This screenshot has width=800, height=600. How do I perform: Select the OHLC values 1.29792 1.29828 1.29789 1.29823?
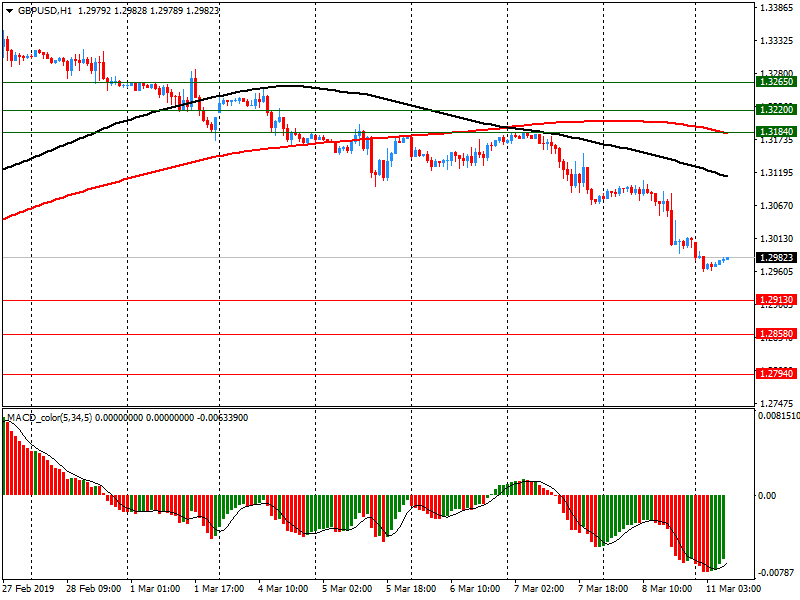tap(148, 11)
